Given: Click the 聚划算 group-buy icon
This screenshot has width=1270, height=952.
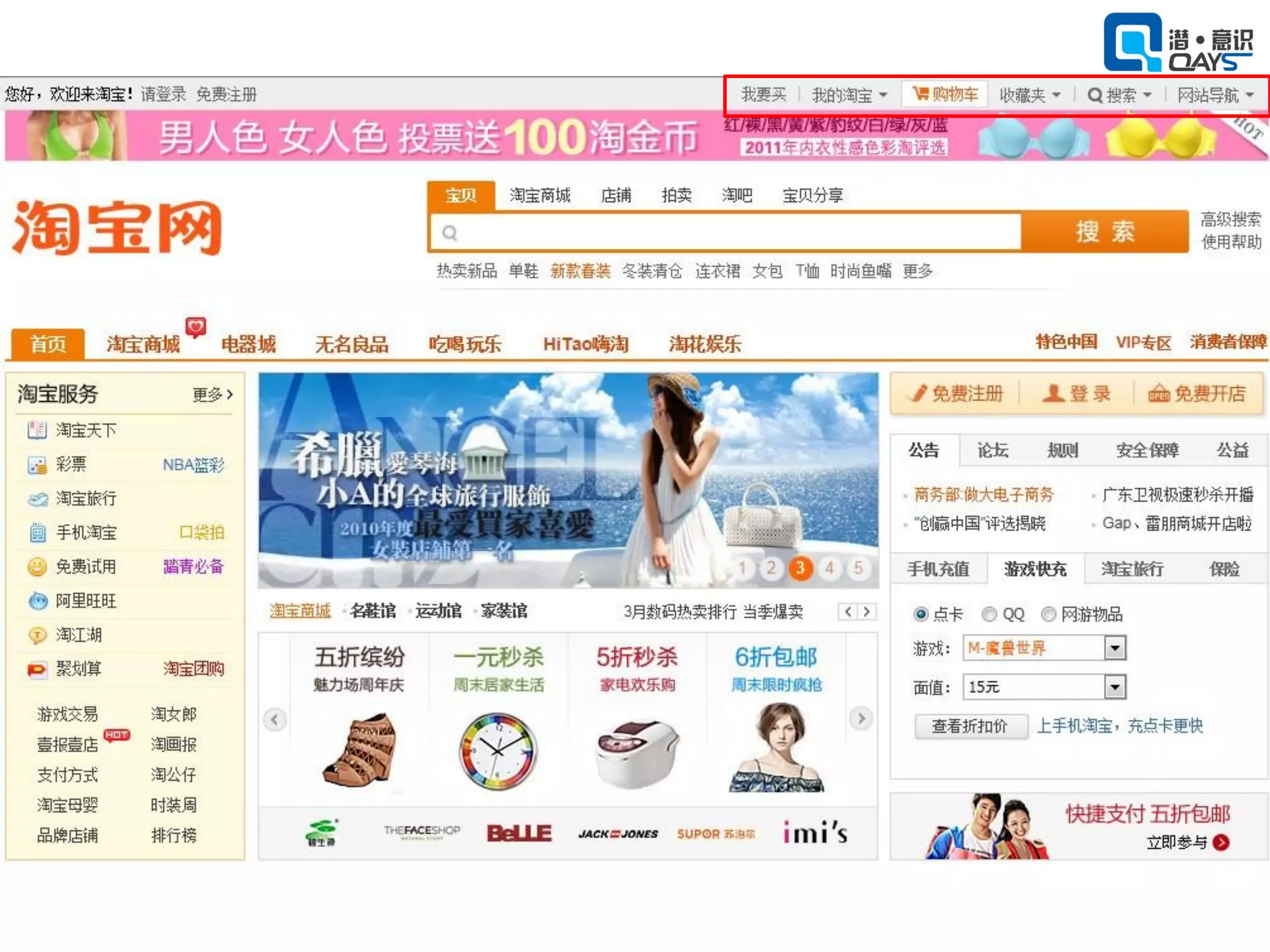Looking at the screenshot, I should pyautogui.click(x=37, y=669).
